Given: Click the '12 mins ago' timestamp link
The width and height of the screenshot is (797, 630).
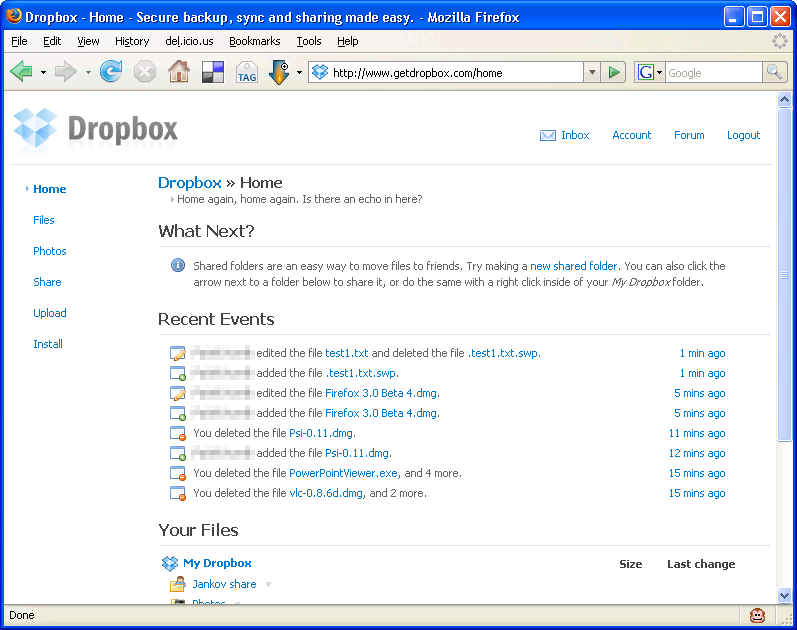Looking at the screenshot, I should click(x=697, y=453).
